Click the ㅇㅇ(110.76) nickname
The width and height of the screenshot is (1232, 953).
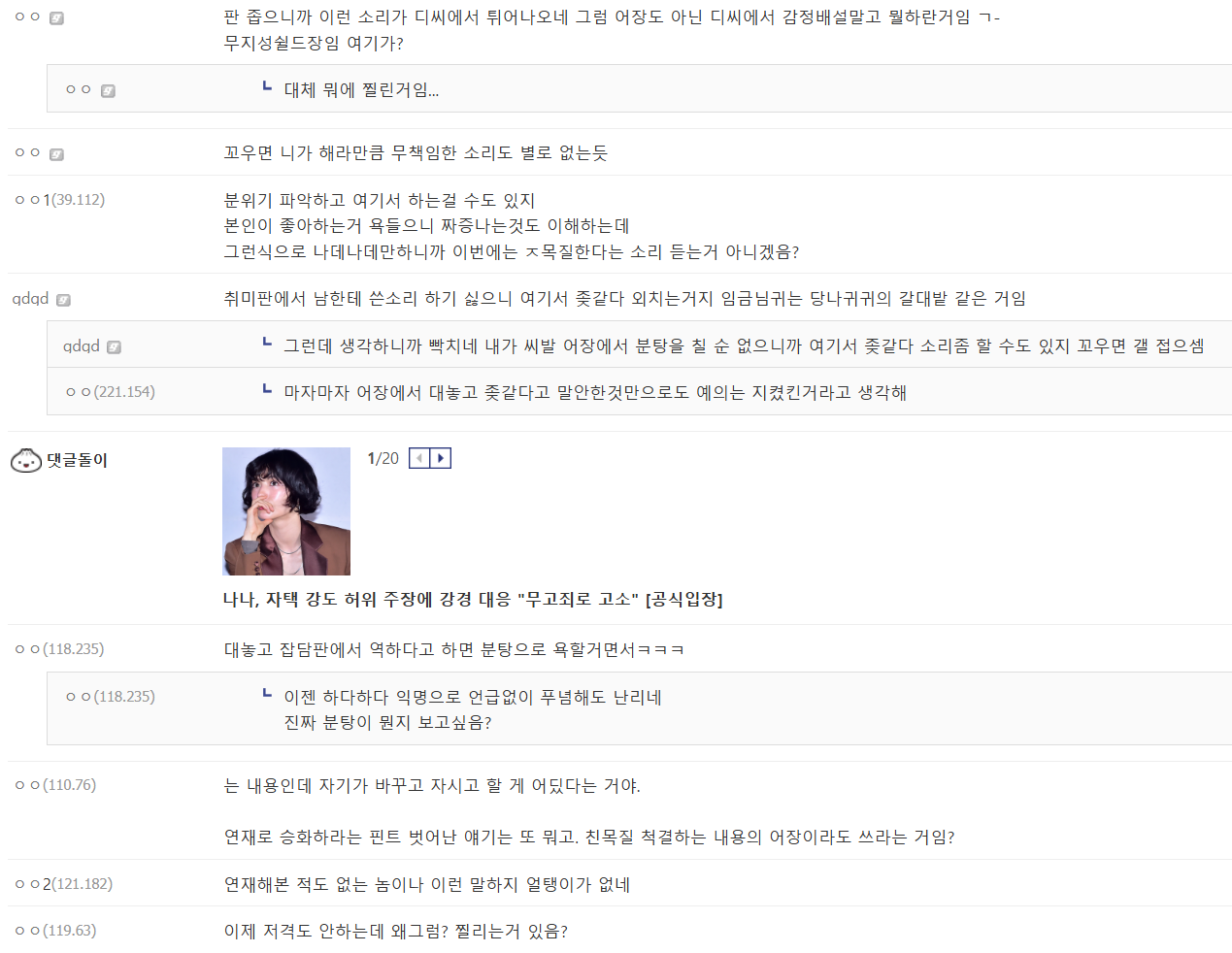[55, 785]
